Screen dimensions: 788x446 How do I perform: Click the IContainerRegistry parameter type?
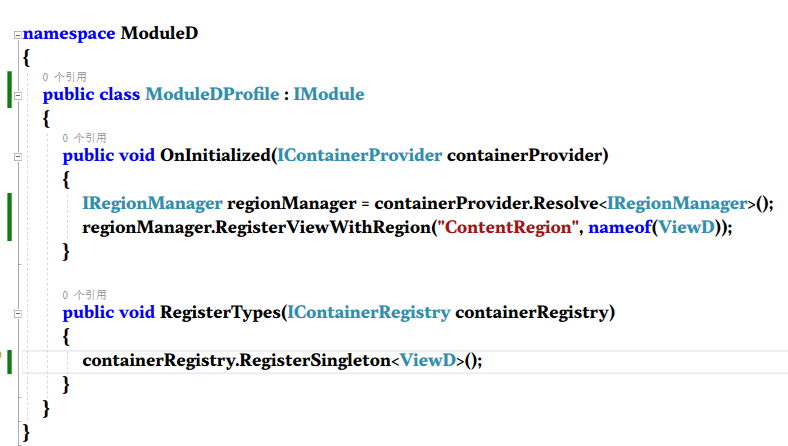point(369,313)
